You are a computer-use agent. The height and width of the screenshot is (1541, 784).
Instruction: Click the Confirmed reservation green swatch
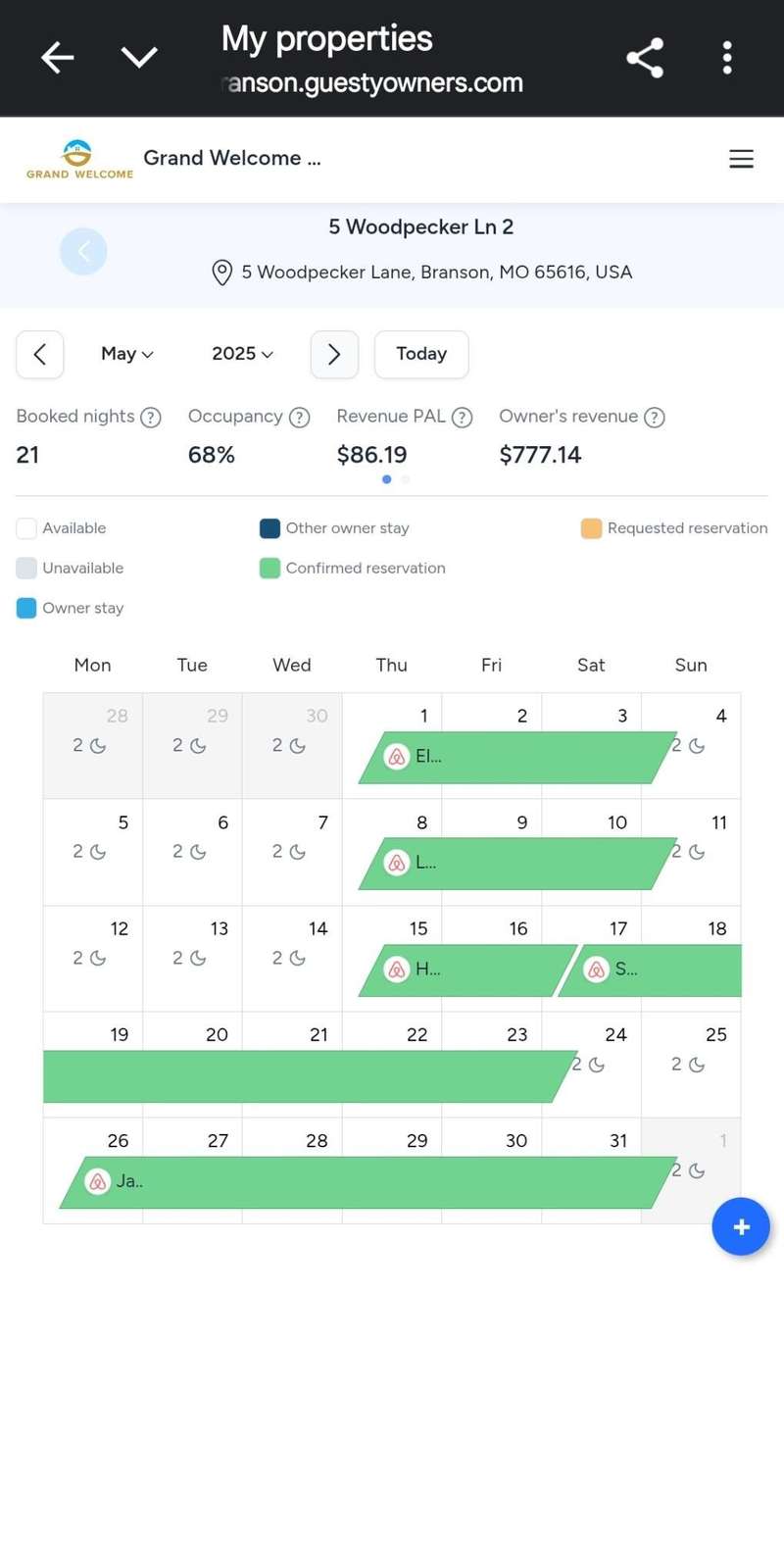(x=269, y=569)
